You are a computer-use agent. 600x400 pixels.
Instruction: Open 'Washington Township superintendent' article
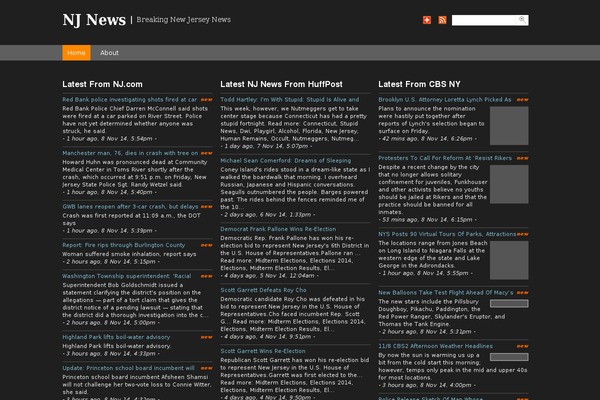click(x=127, y=276)
